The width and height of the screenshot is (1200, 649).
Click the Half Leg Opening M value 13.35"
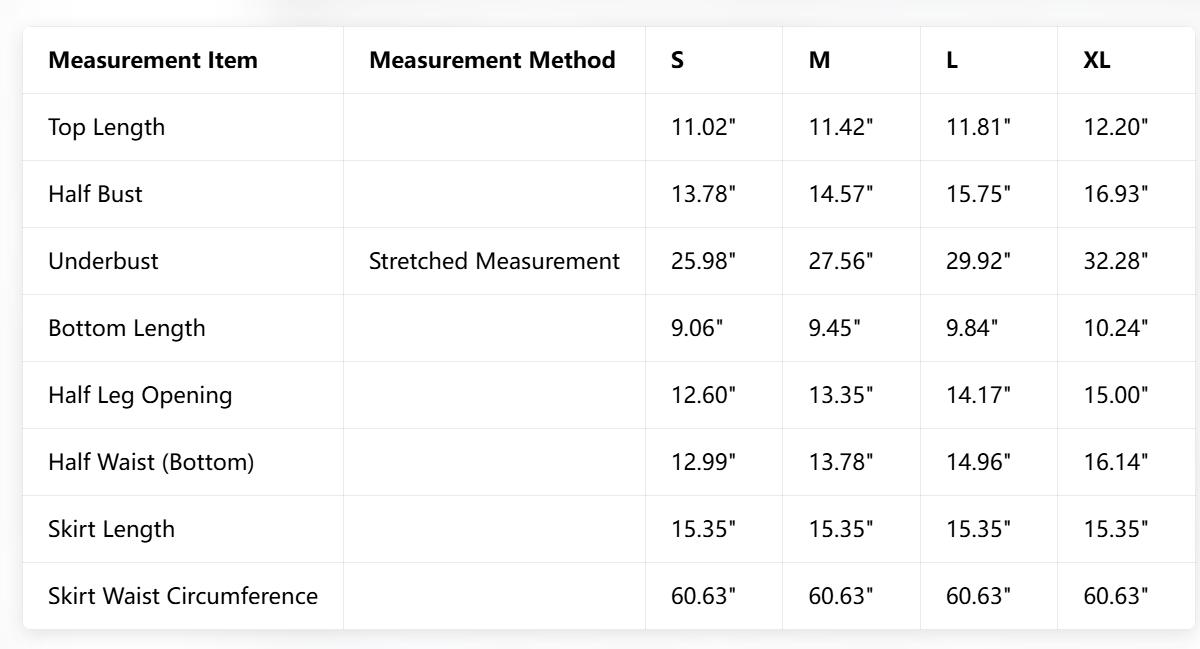coord(841,395)
